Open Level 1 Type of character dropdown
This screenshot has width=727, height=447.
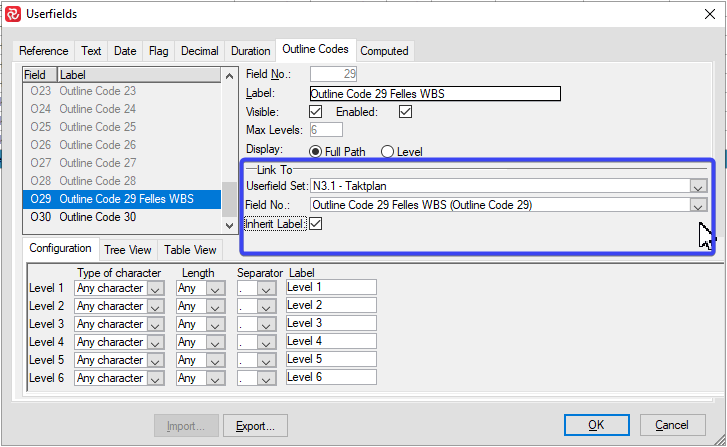(x=155, y=288)
